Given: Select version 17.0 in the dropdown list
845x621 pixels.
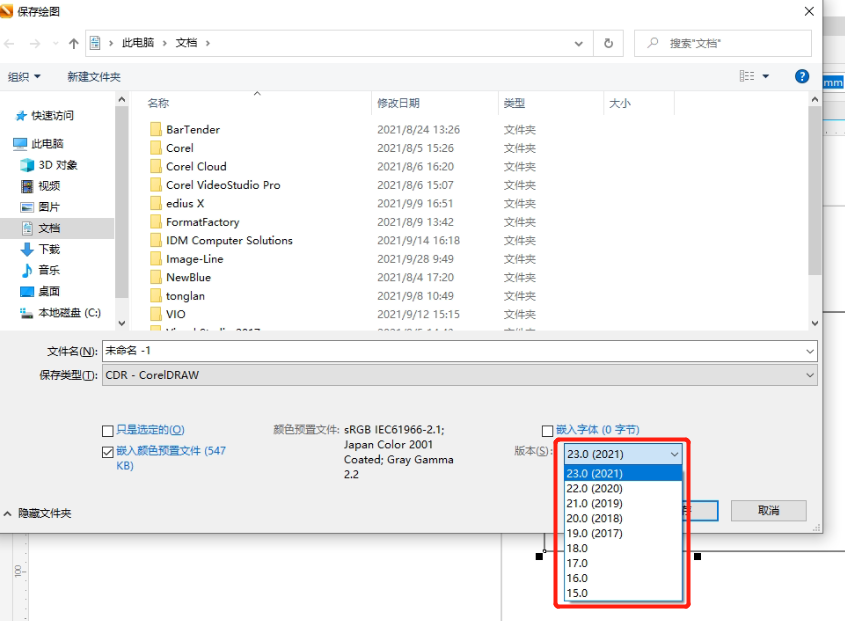Looking at the screenshot, I should (x=578, y=563).
